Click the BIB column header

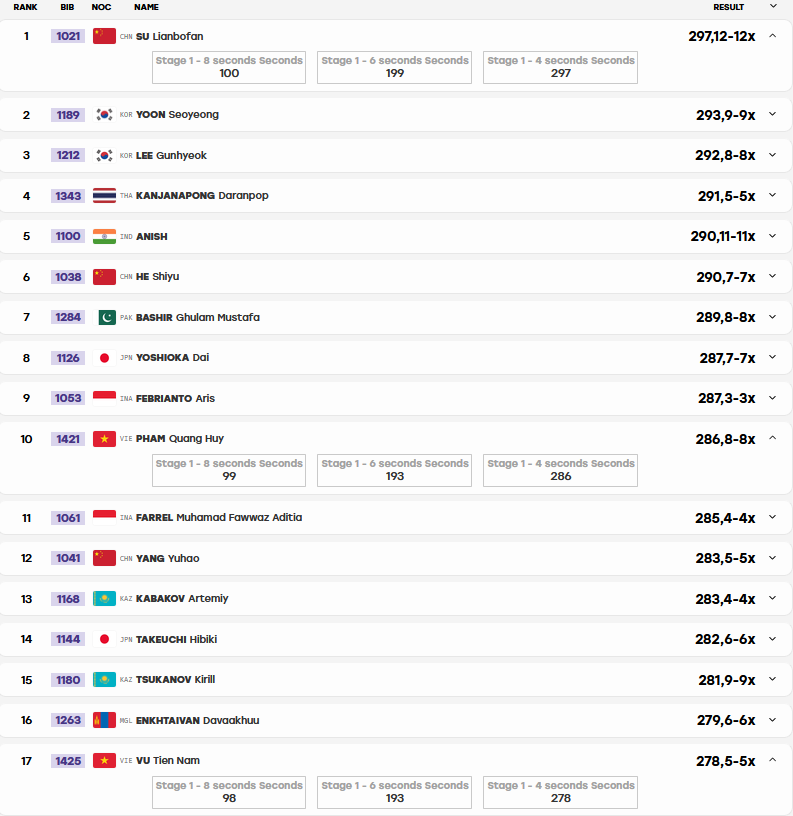point(67,7)
